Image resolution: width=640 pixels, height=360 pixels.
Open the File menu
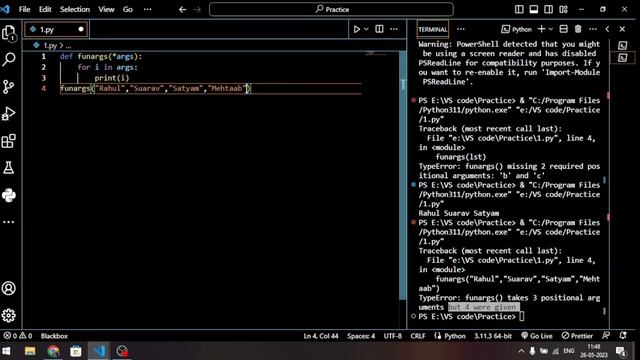(24, 9)
